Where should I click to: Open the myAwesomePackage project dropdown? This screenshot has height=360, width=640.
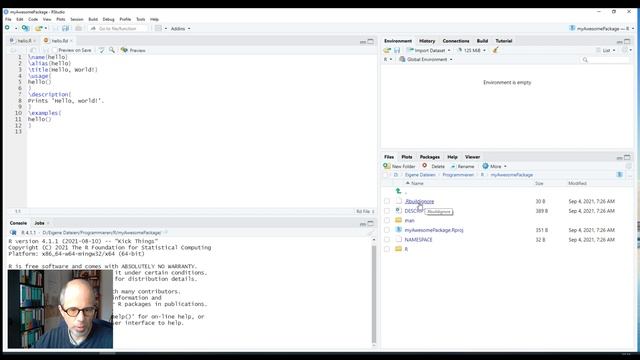coord(602,29)
